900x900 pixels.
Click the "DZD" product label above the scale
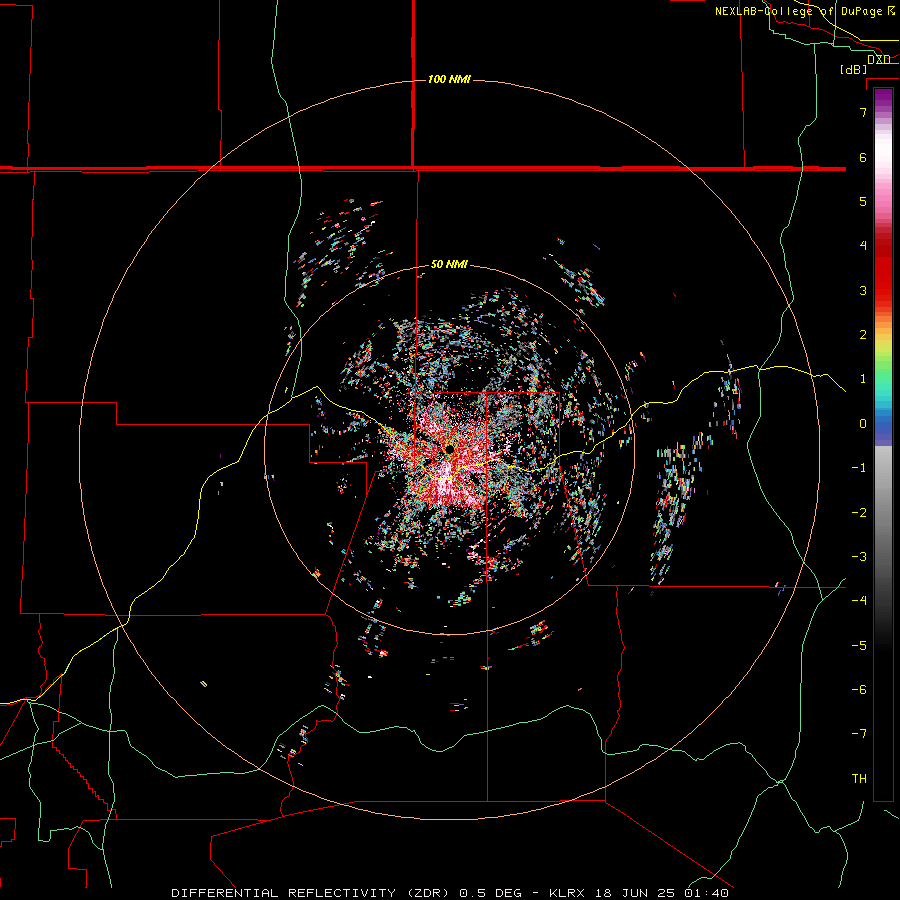879,60
